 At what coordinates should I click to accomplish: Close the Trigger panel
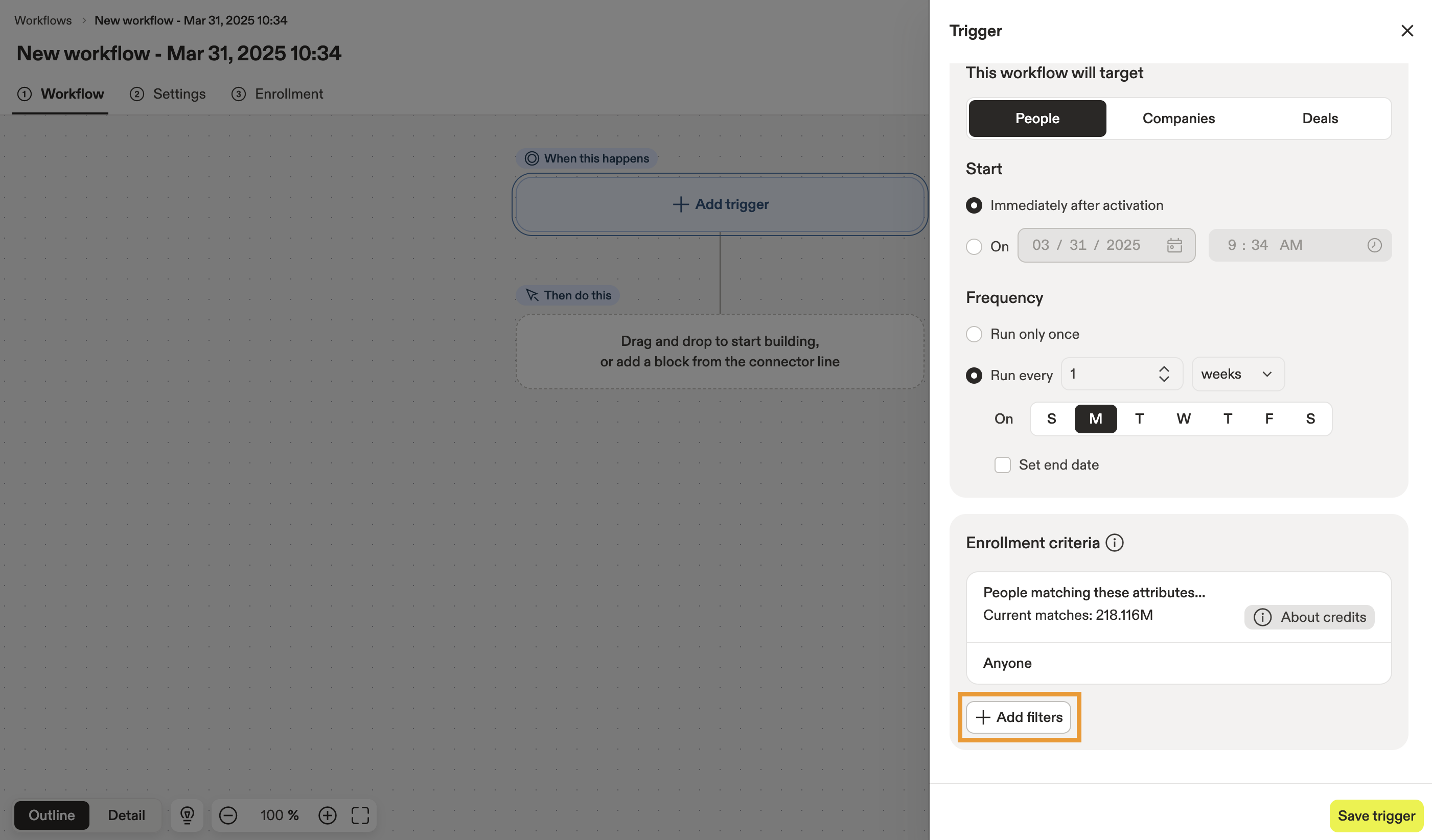click(1407, 31)
